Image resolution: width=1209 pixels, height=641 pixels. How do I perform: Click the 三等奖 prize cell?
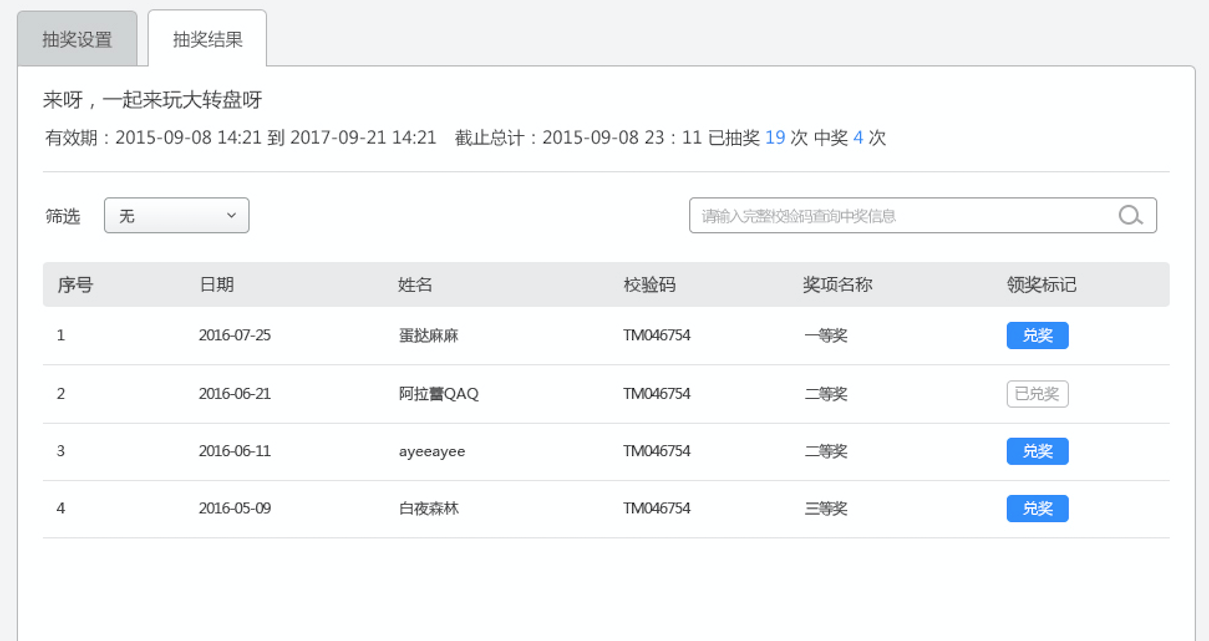(x=826, y=509)
